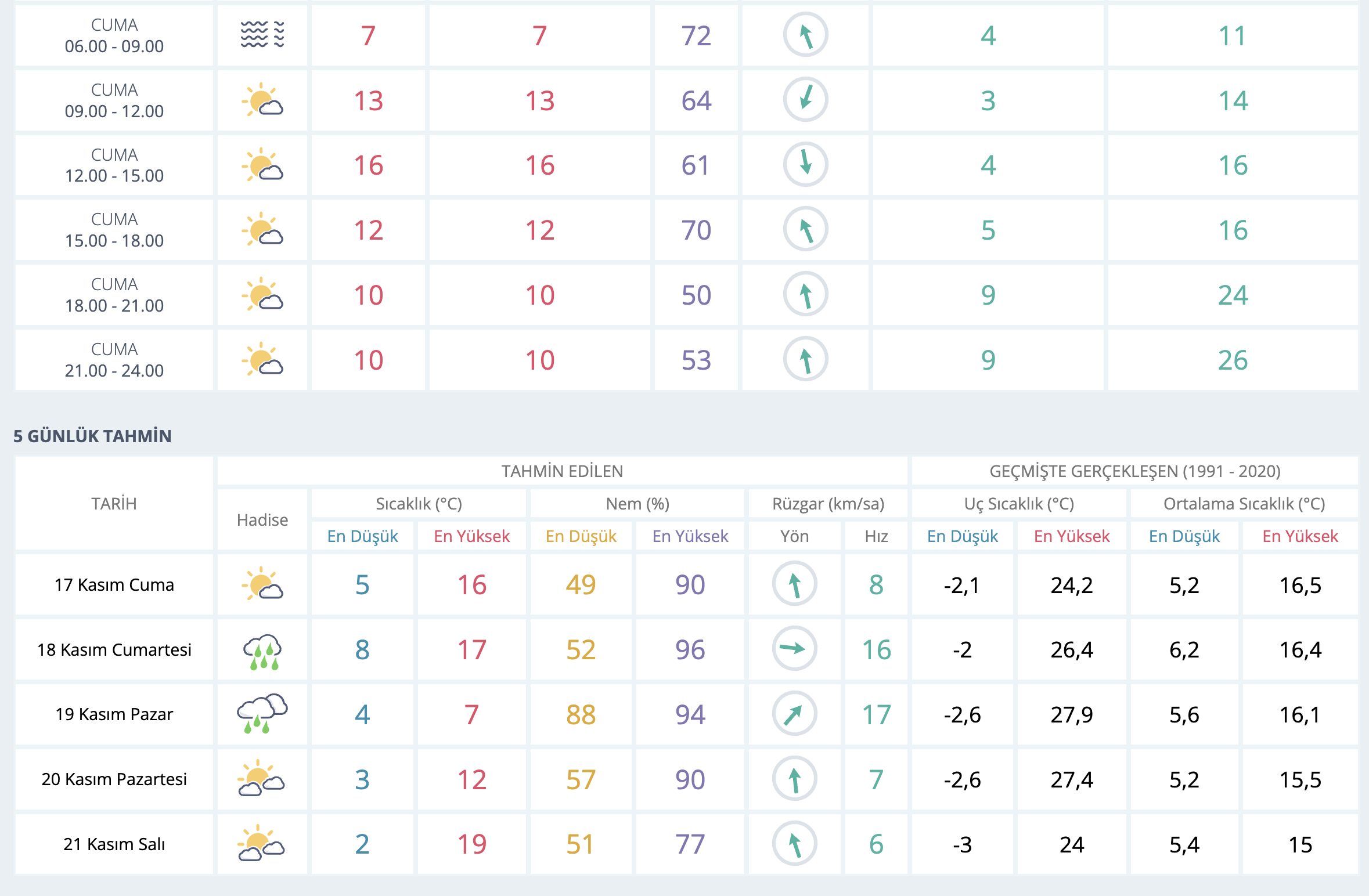Click the TAHMİN EDİLEN header
The height and width of the screenshot is (896, 1369).
pyautogui.click(x=562, y=471)
